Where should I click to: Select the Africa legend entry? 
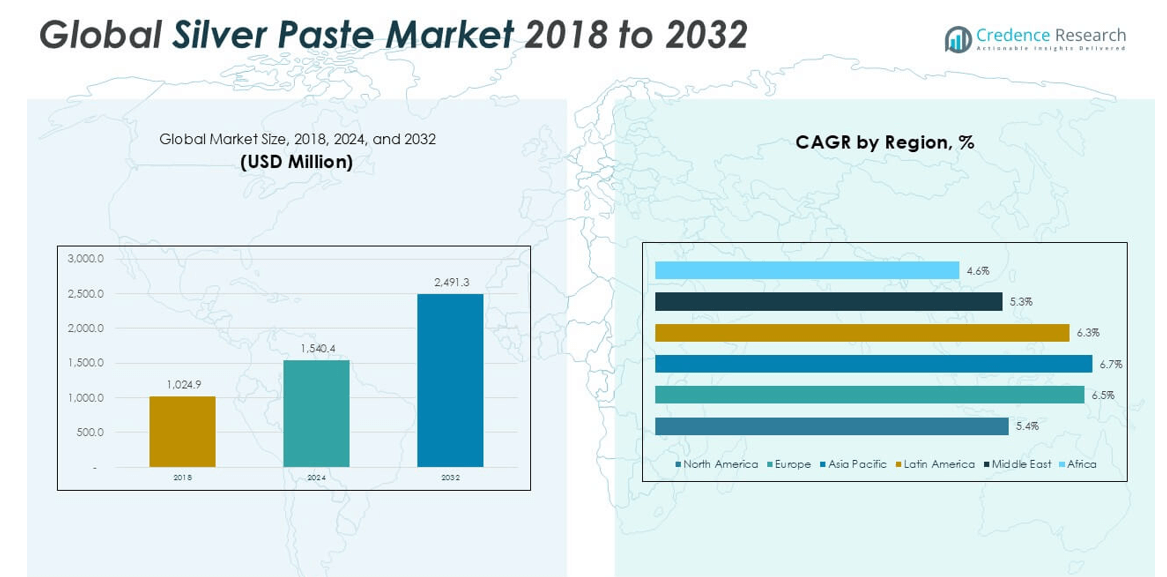(x=1080, y=464)
